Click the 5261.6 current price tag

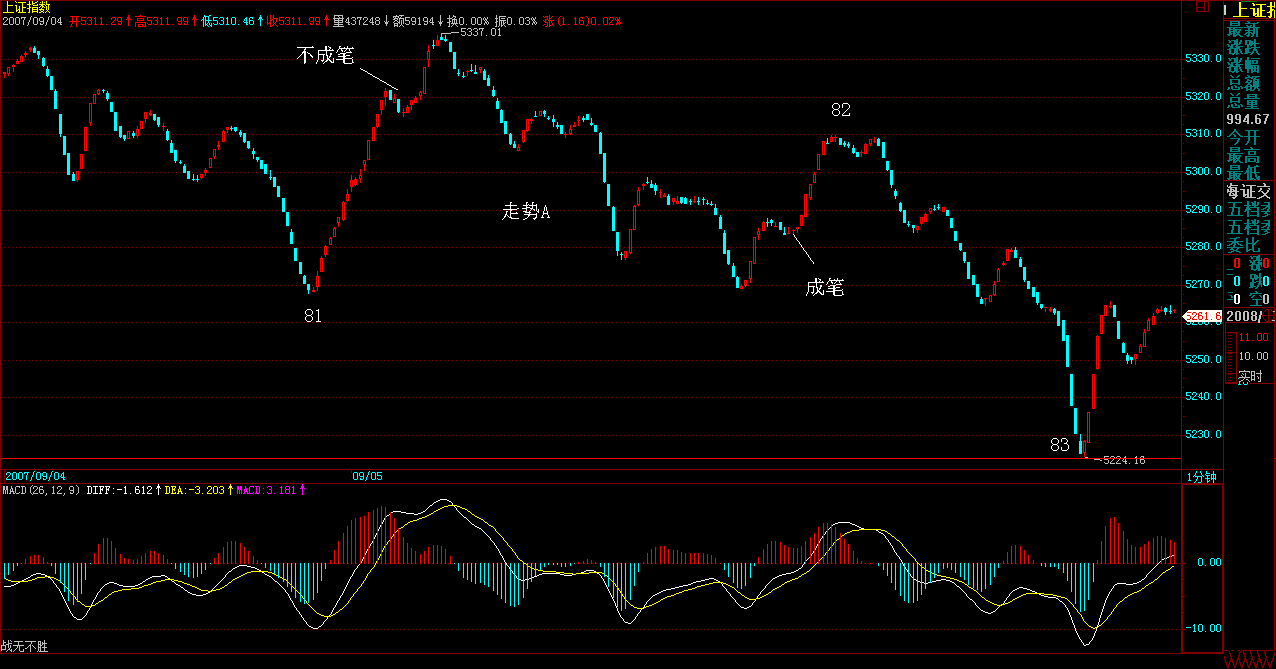[1202, 317]
